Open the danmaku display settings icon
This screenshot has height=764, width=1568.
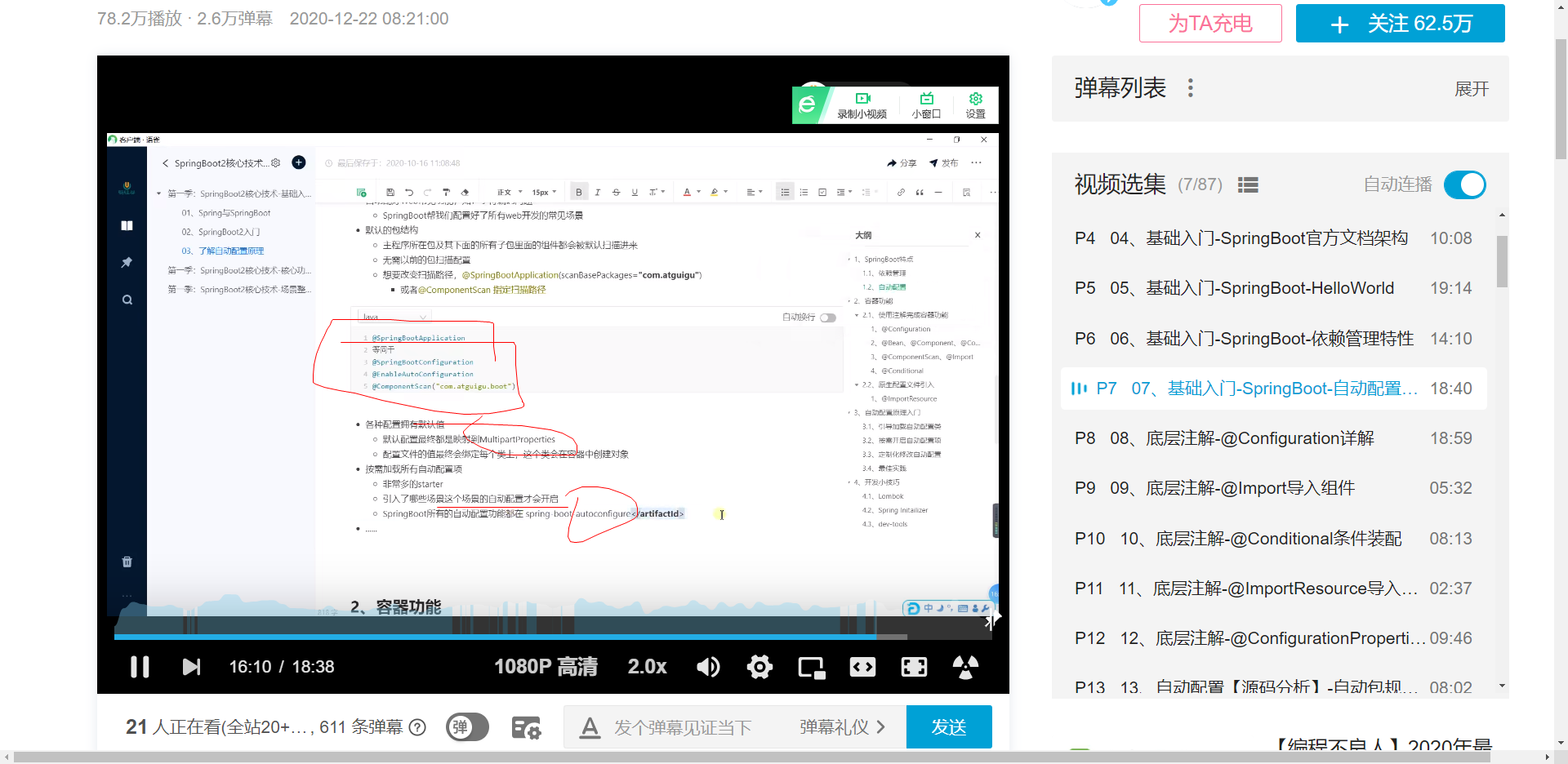[x=526, y=727]
